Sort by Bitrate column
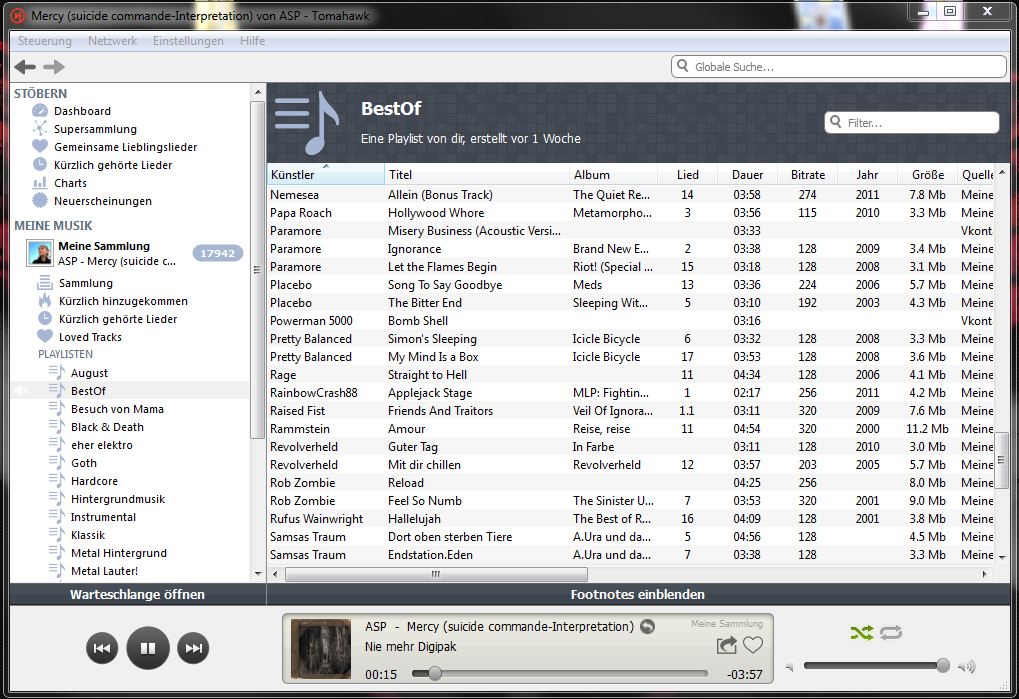Viewport: 1019px width, 699px height. click(x=808, y=174)
